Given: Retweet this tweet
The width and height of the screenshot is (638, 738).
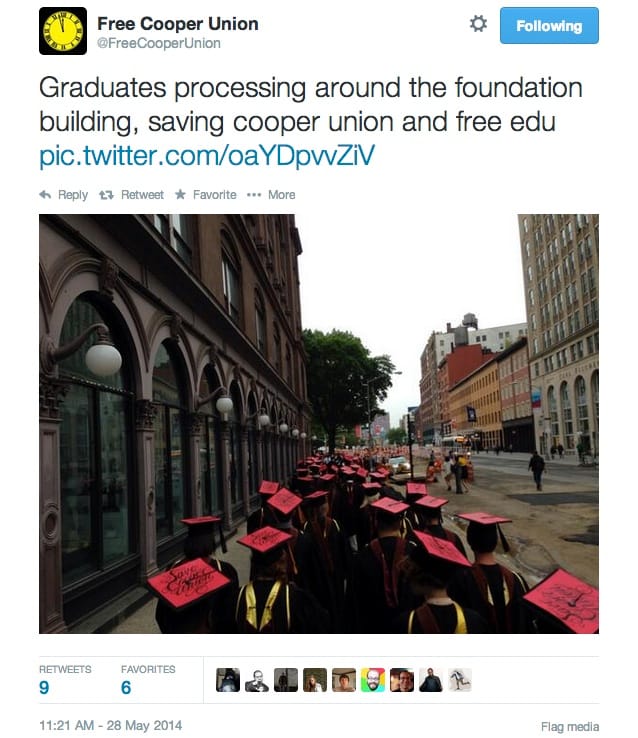Looking at the screenshot, I should tap(132, 195).
